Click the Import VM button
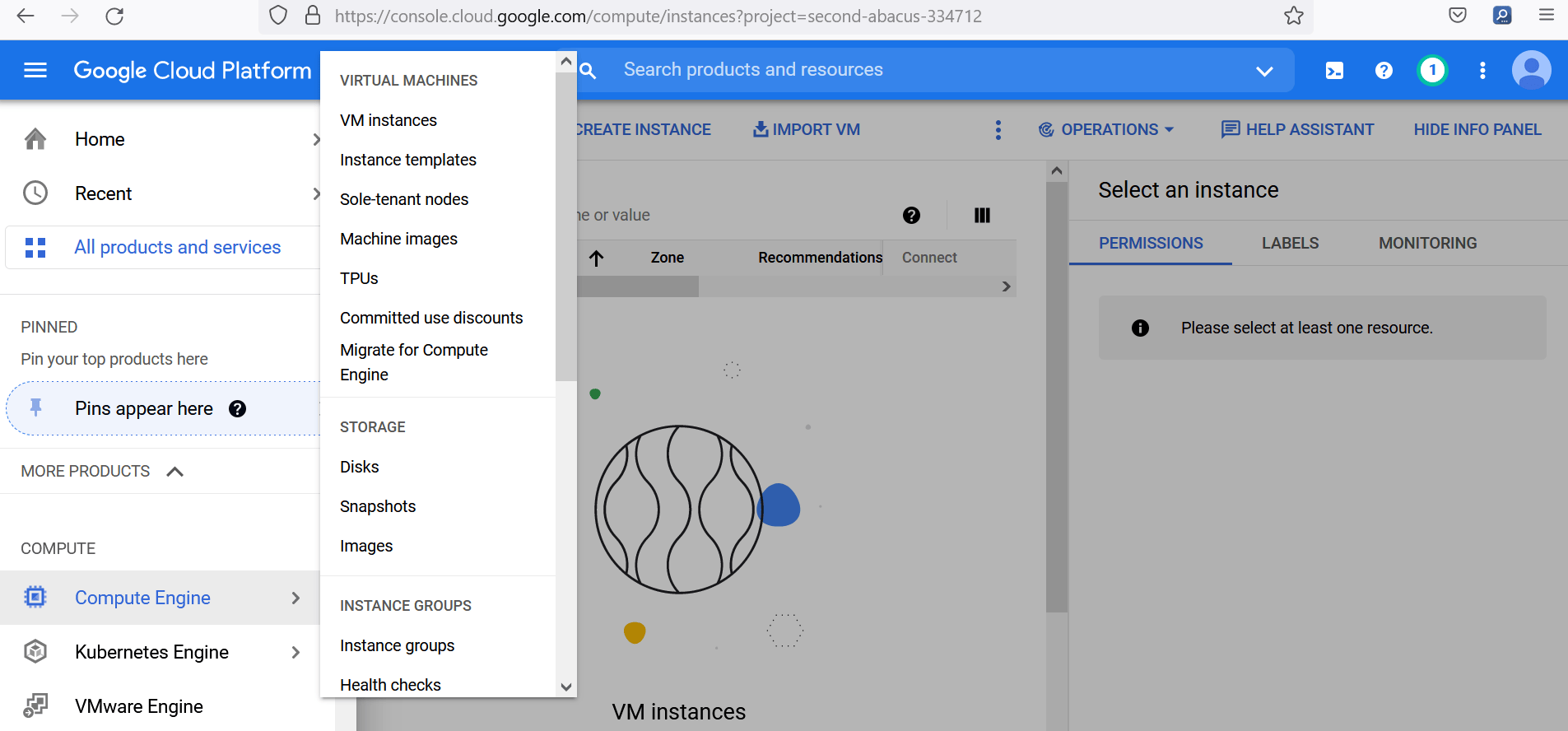 [807, 129]
